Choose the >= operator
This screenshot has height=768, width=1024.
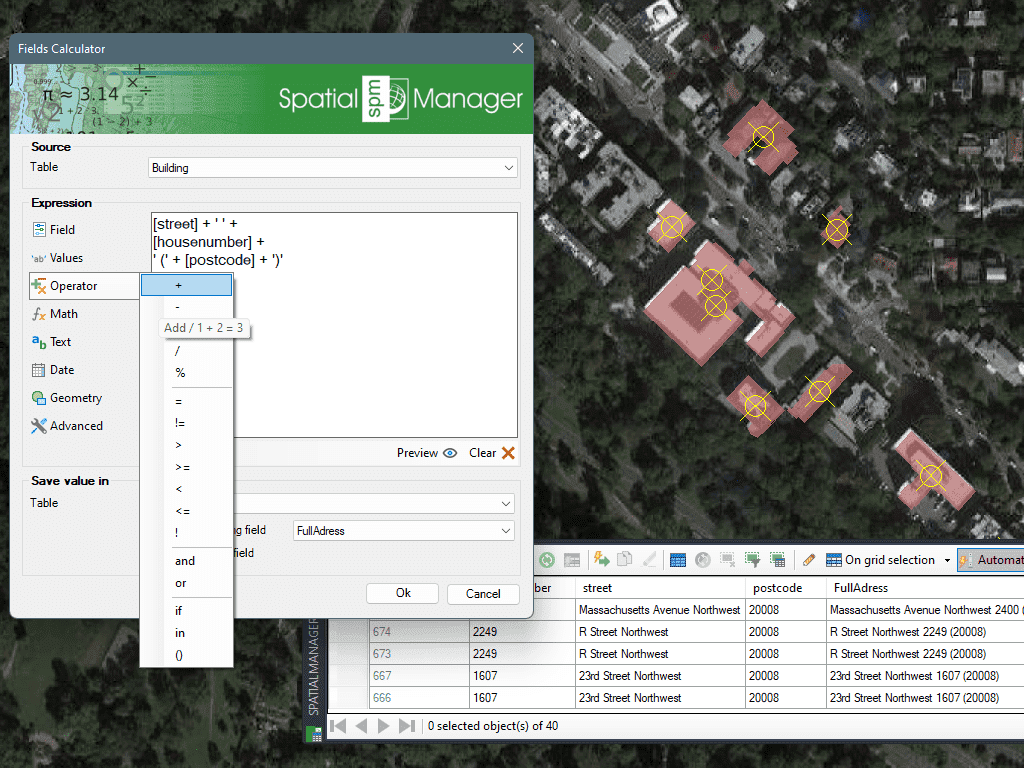(187, 468)
